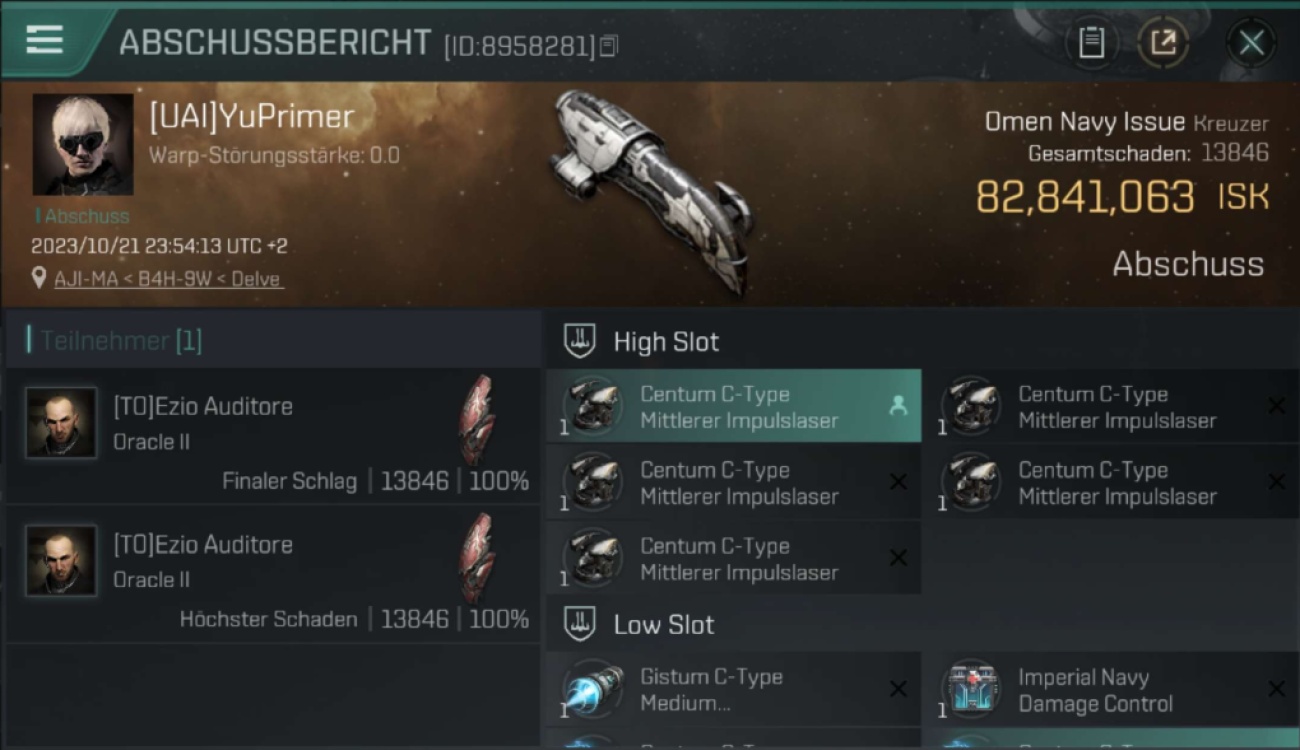Click the Oracle II ship icon in Finaler Schlag row
The image size is (1300, 750).
click(x=477, y=418)
